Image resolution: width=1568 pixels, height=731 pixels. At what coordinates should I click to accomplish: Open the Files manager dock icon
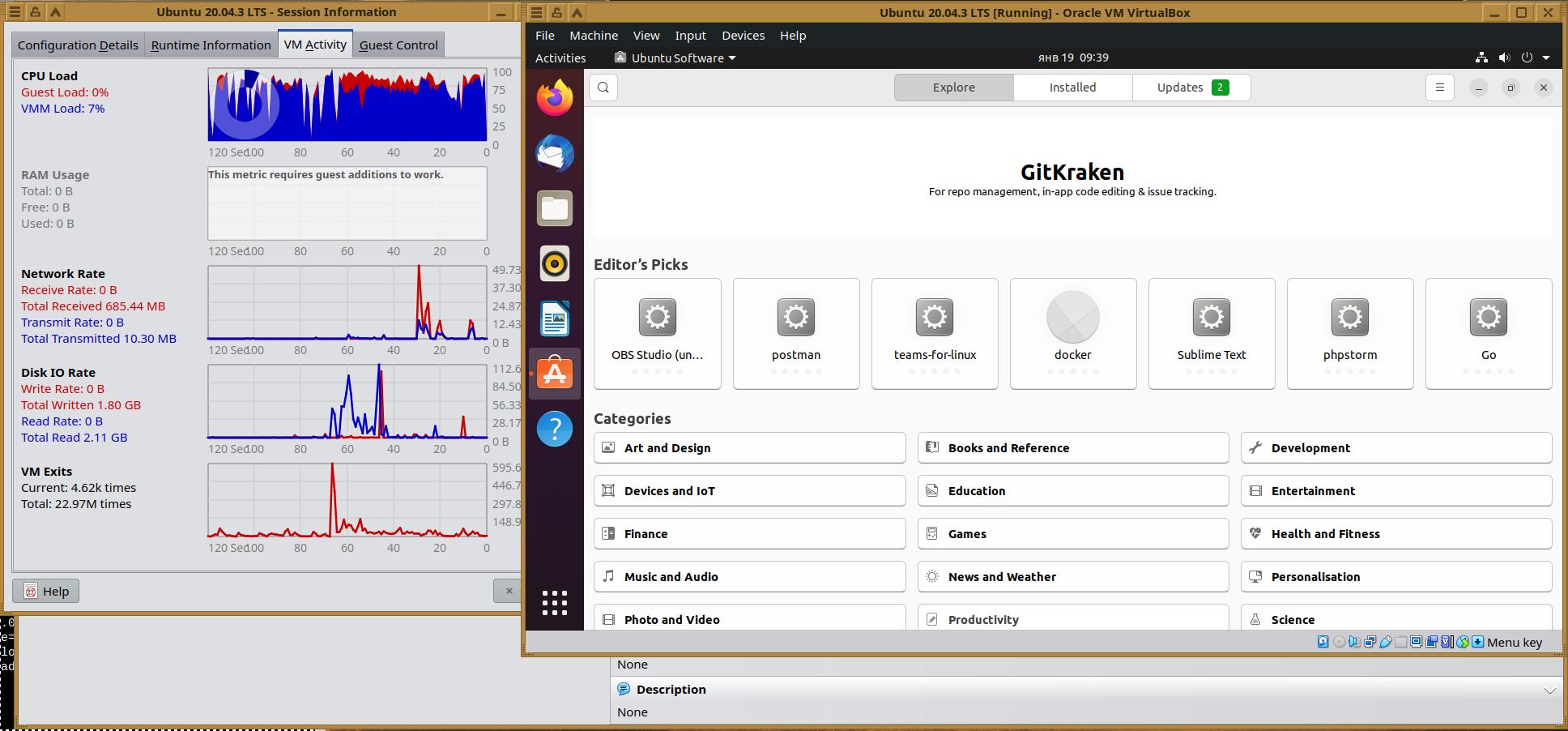555,208
